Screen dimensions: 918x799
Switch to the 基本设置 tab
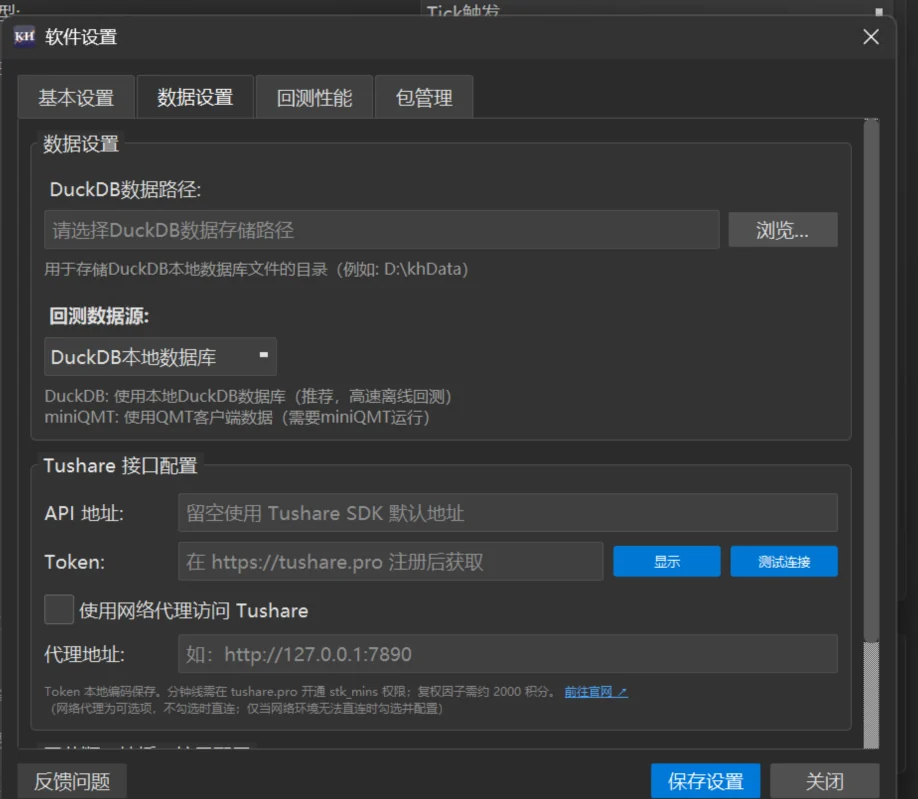click(76, 97)
